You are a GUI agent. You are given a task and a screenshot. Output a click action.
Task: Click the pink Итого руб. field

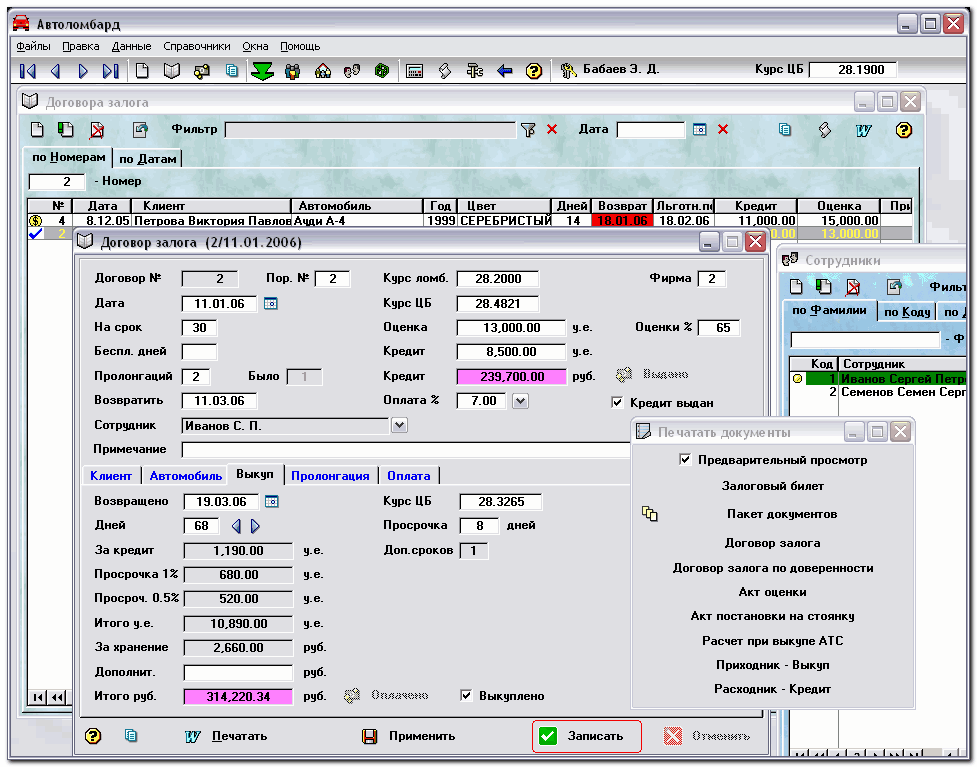pyautogui.click(x=238, y=696)
